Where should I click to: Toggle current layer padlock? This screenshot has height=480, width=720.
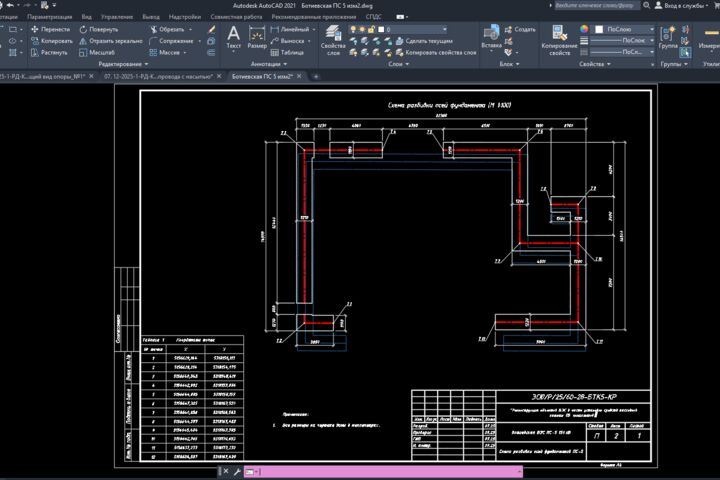coord(371,29)
